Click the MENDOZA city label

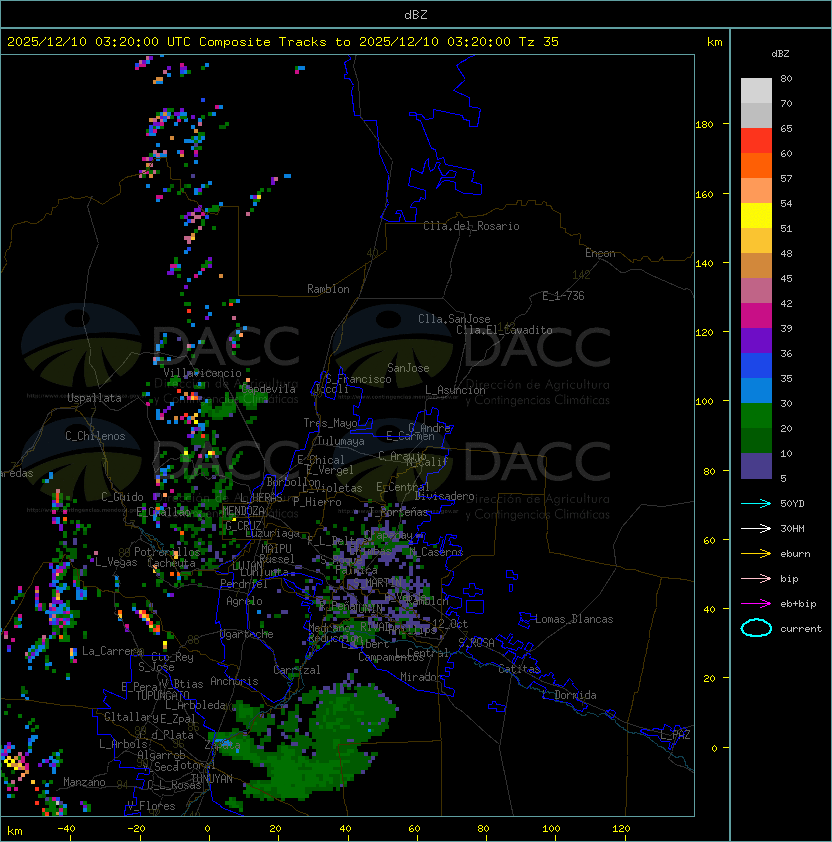243,510
